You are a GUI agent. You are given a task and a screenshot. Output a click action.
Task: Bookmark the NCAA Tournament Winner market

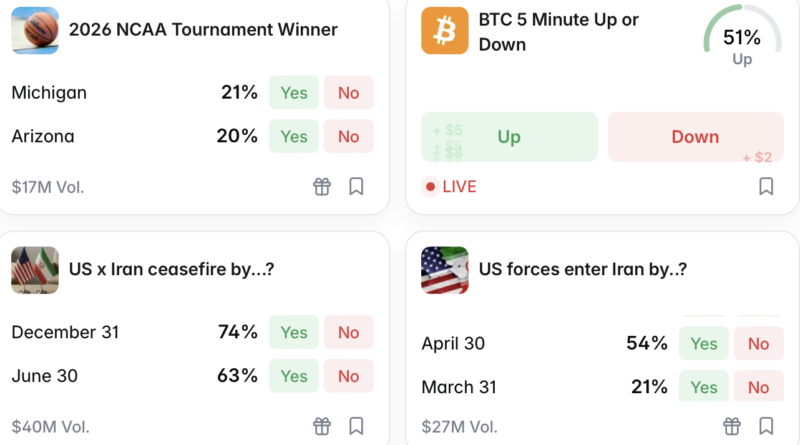tap(356, 186)
